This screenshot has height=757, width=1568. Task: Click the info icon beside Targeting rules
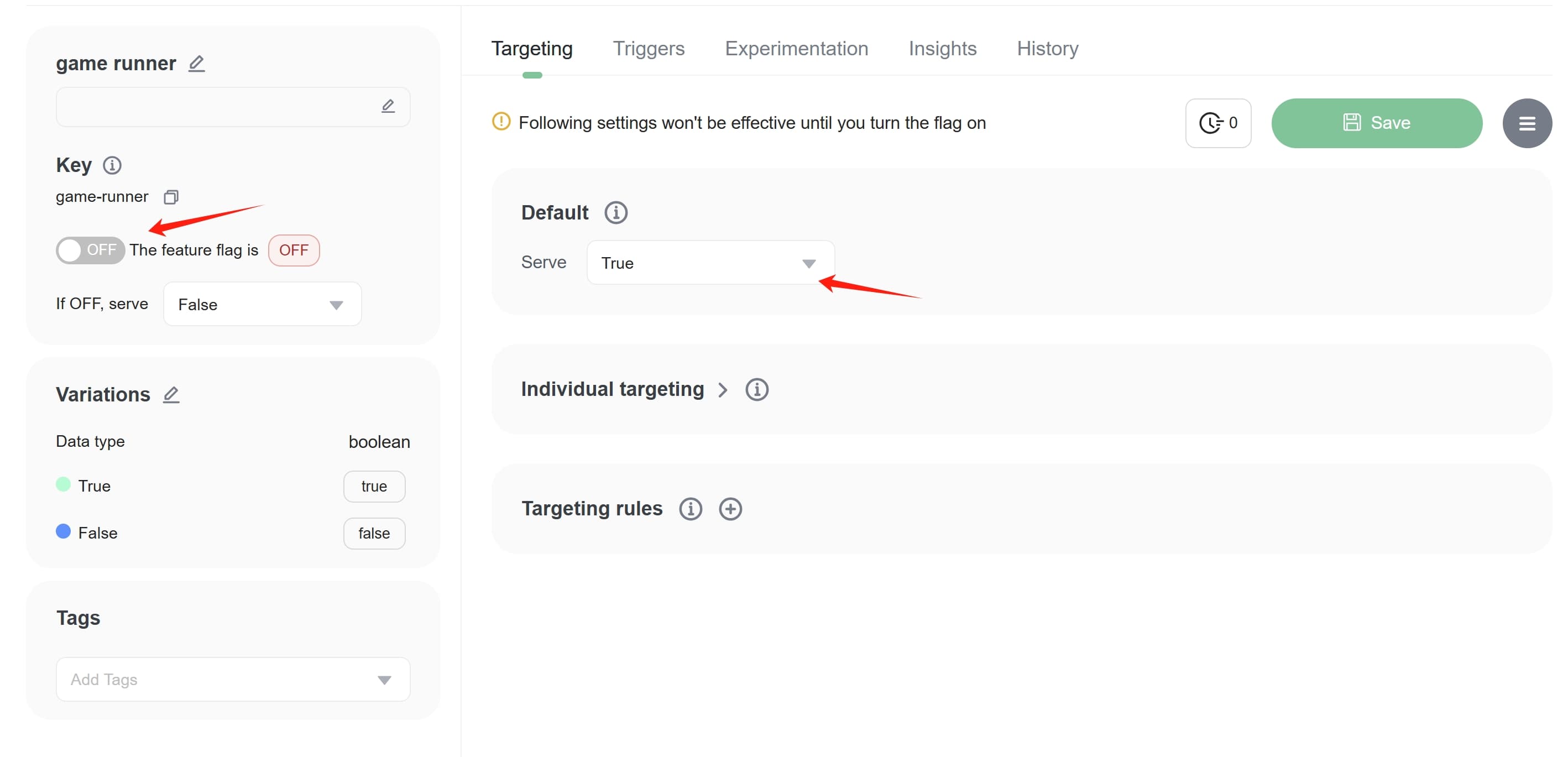click(x=690, y=509)
